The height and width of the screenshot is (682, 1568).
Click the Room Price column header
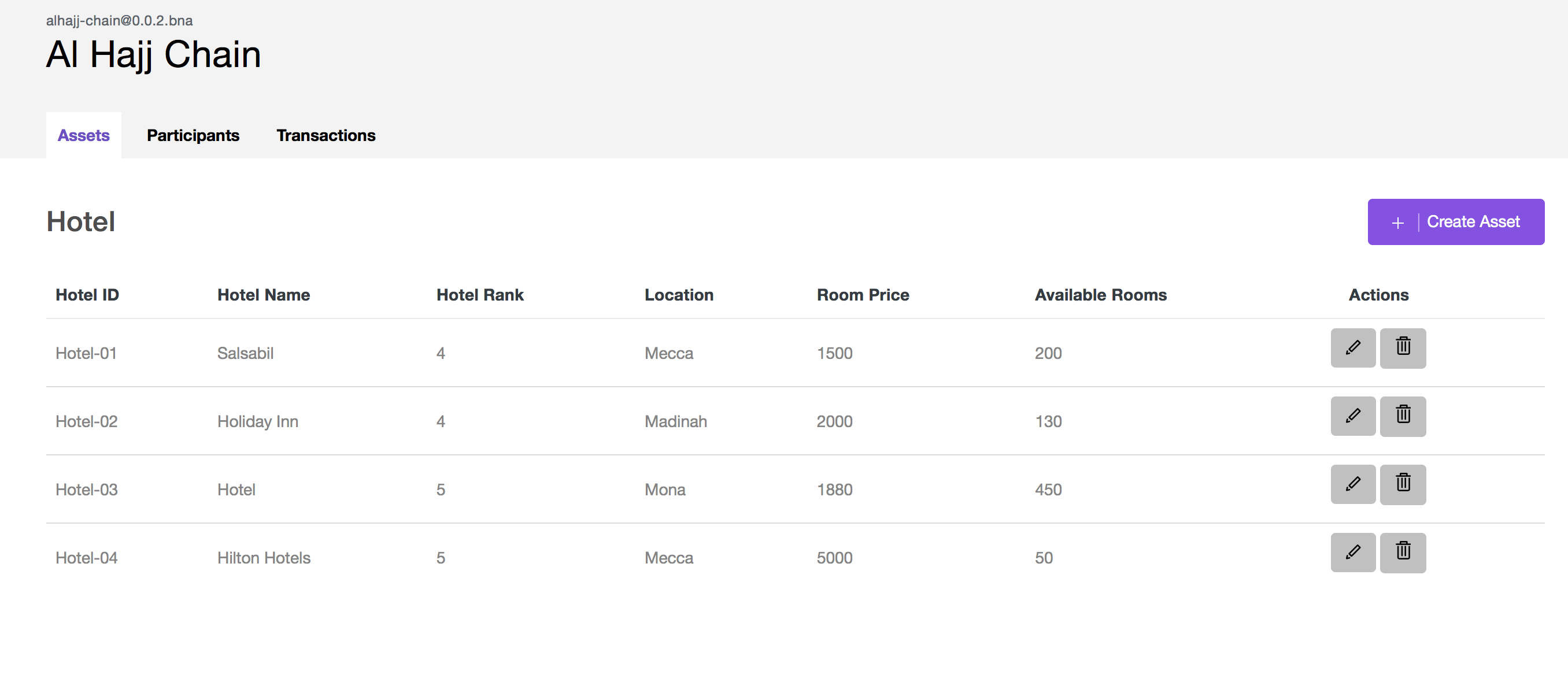pos(862,294)
